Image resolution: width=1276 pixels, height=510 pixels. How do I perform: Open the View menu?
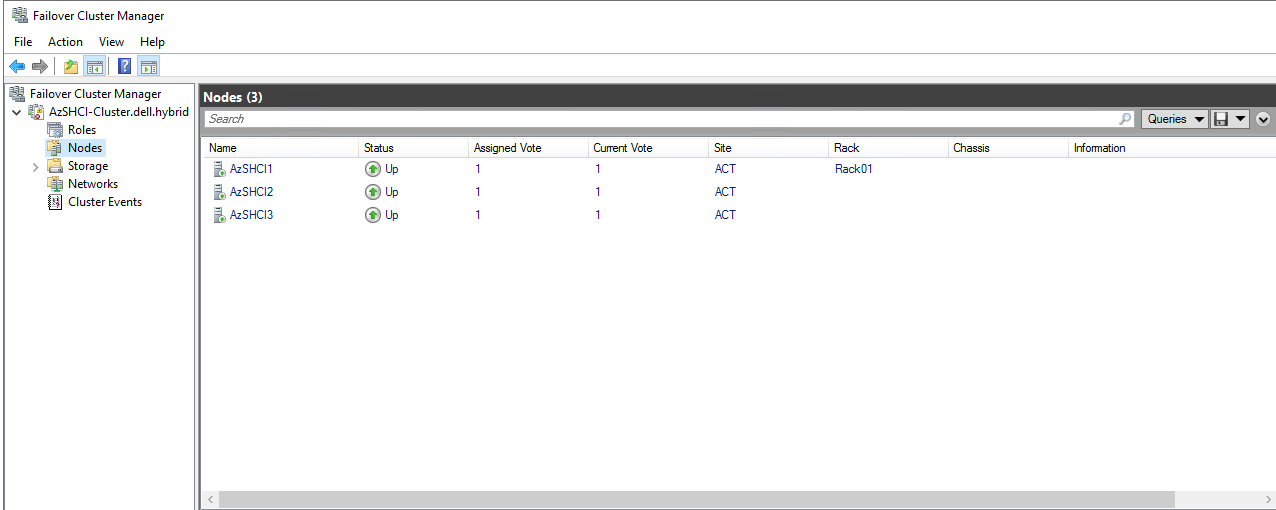point(111,42)
